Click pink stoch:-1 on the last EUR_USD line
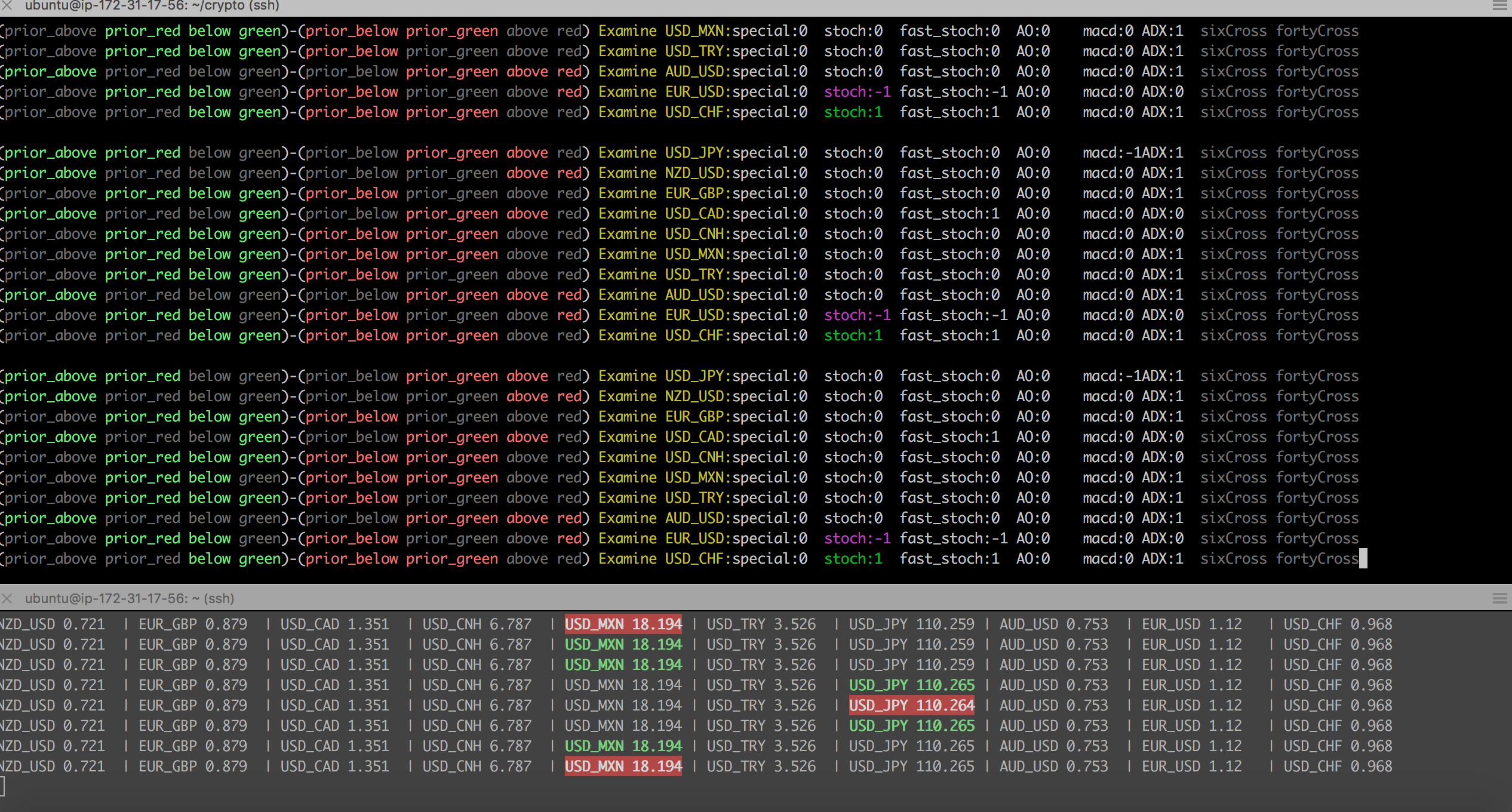 [857, 539]
